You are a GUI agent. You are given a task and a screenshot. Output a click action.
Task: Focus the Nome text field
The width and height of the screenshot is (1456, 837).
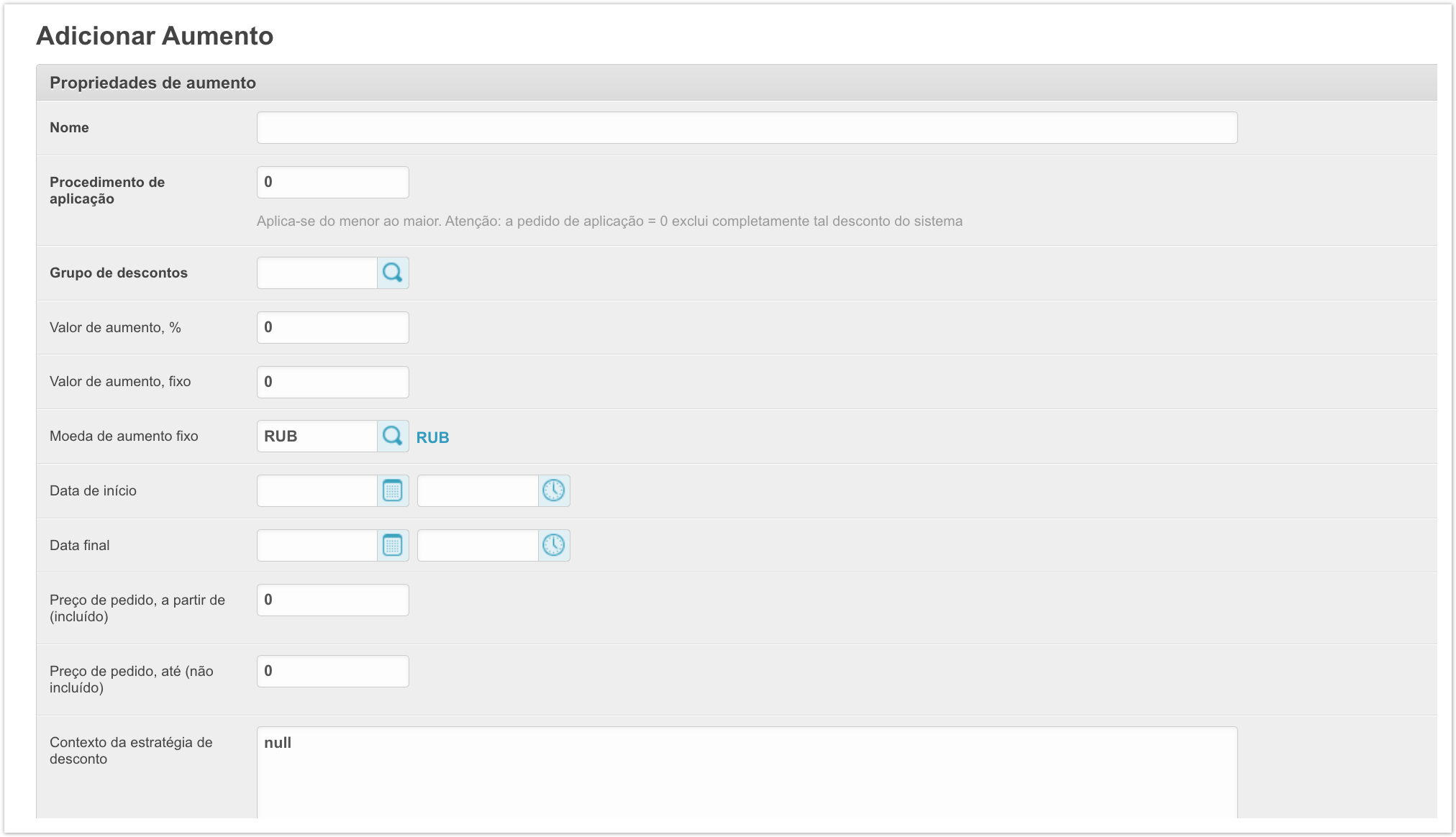[747, 128]
